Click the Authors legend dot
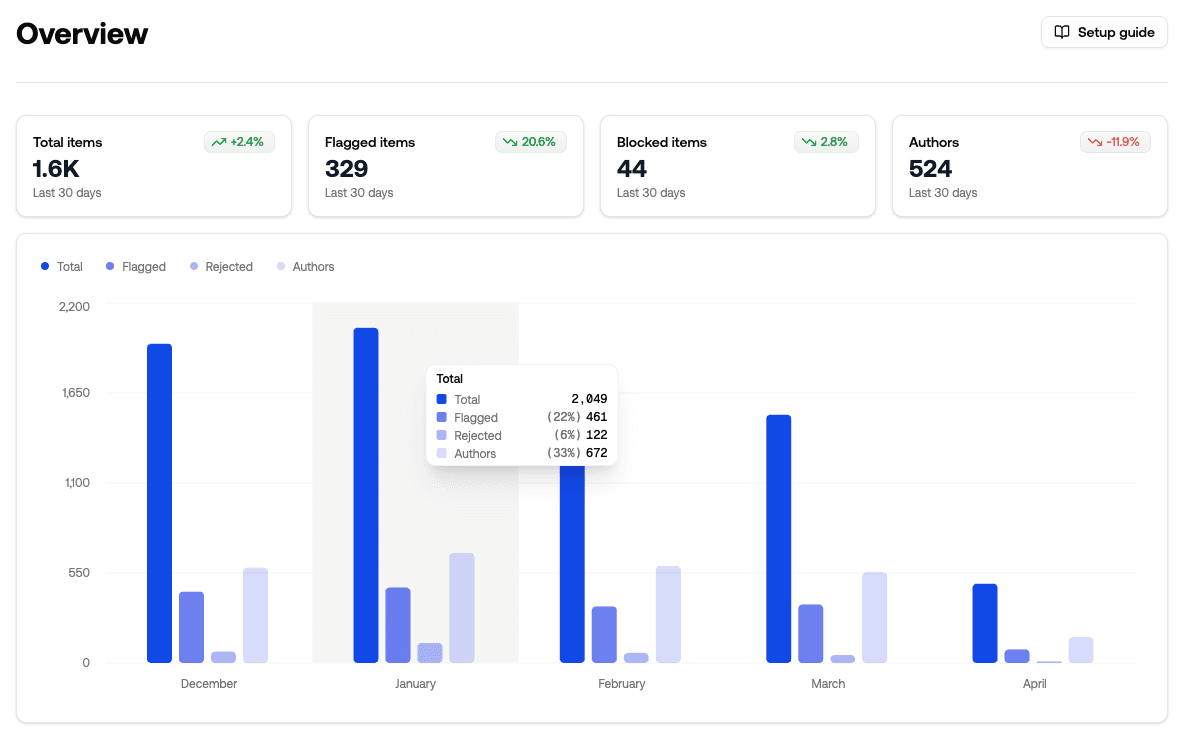The image size is (1184, 738). coord(280,266)
